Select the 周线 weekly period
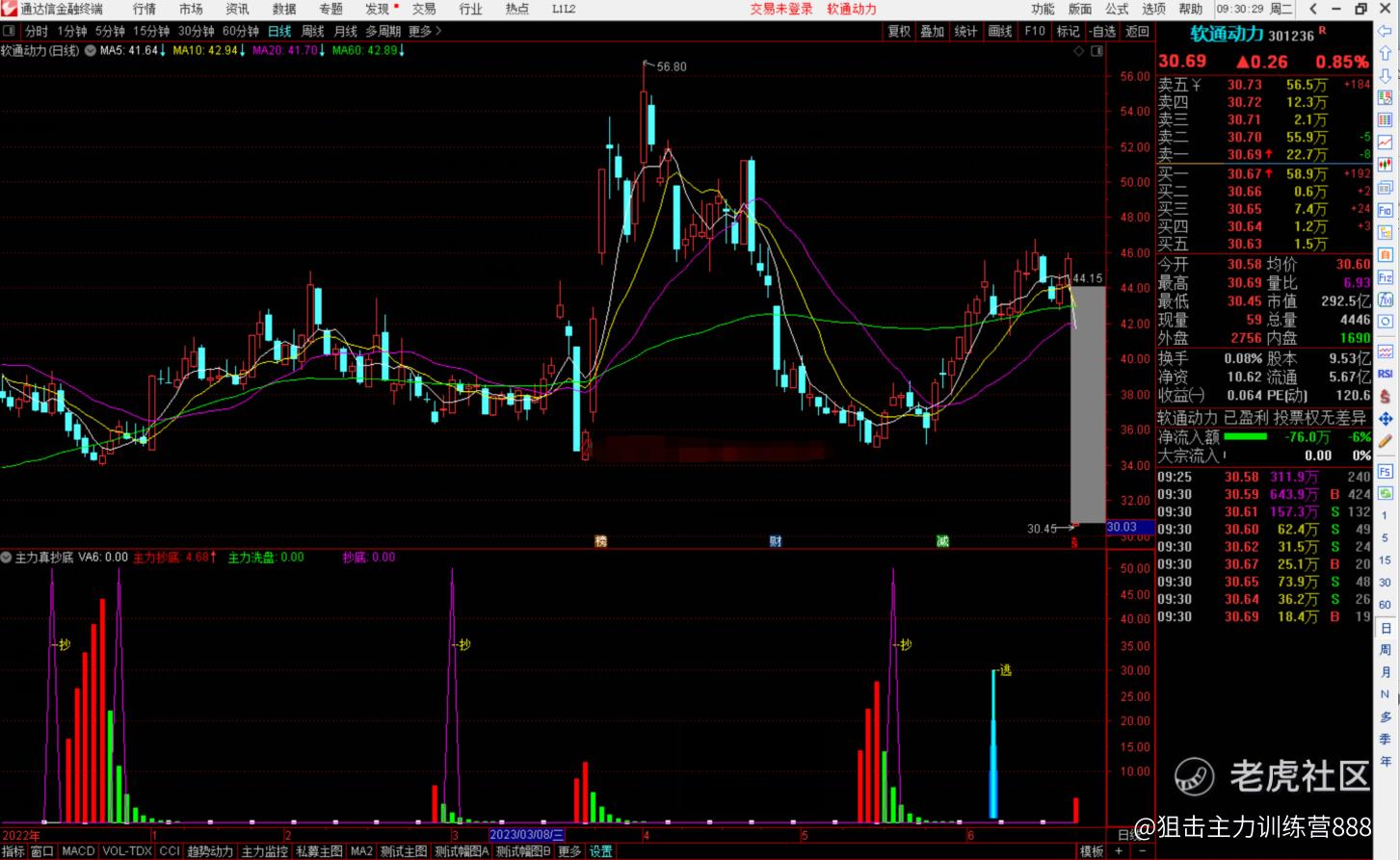This screenshot has height=860, width=1400. [x=313, y=31]
